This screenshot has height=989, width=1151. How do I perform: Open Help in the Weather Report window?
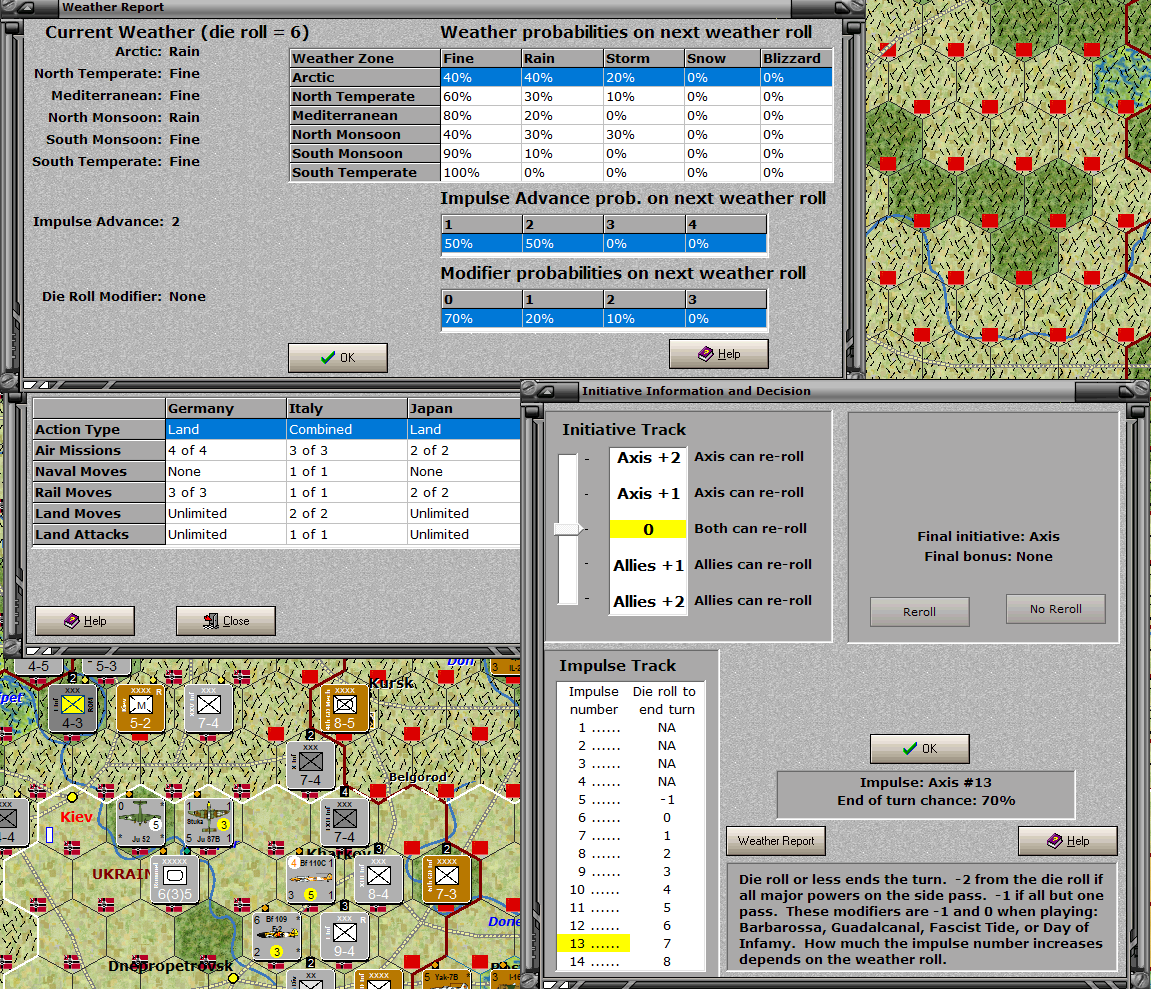[x=719, y=354]
